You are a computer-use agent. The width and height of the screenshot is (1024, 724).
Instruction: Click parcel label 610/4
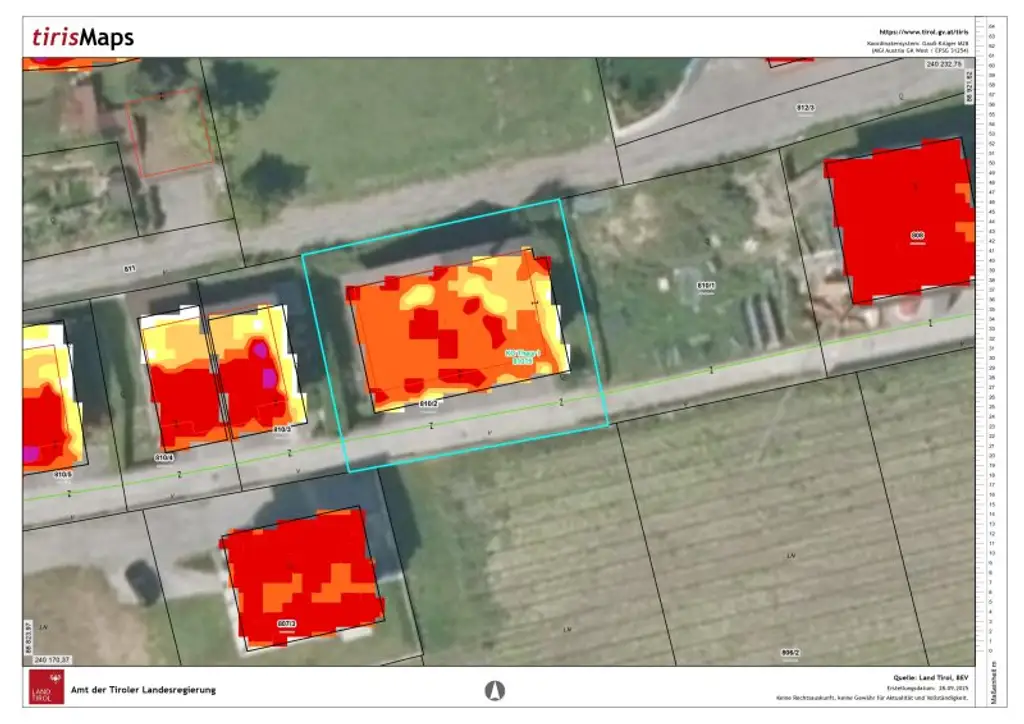[164, 458]
